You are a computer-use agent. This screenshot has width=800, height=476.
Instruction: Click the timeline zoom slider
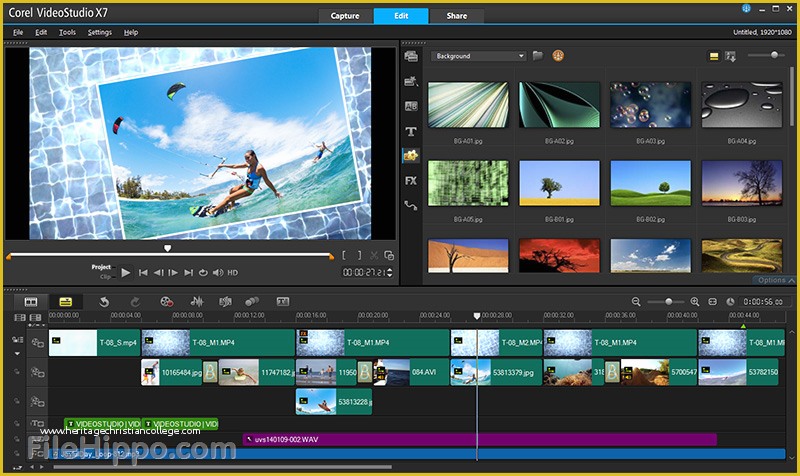(x=668, y=302)
